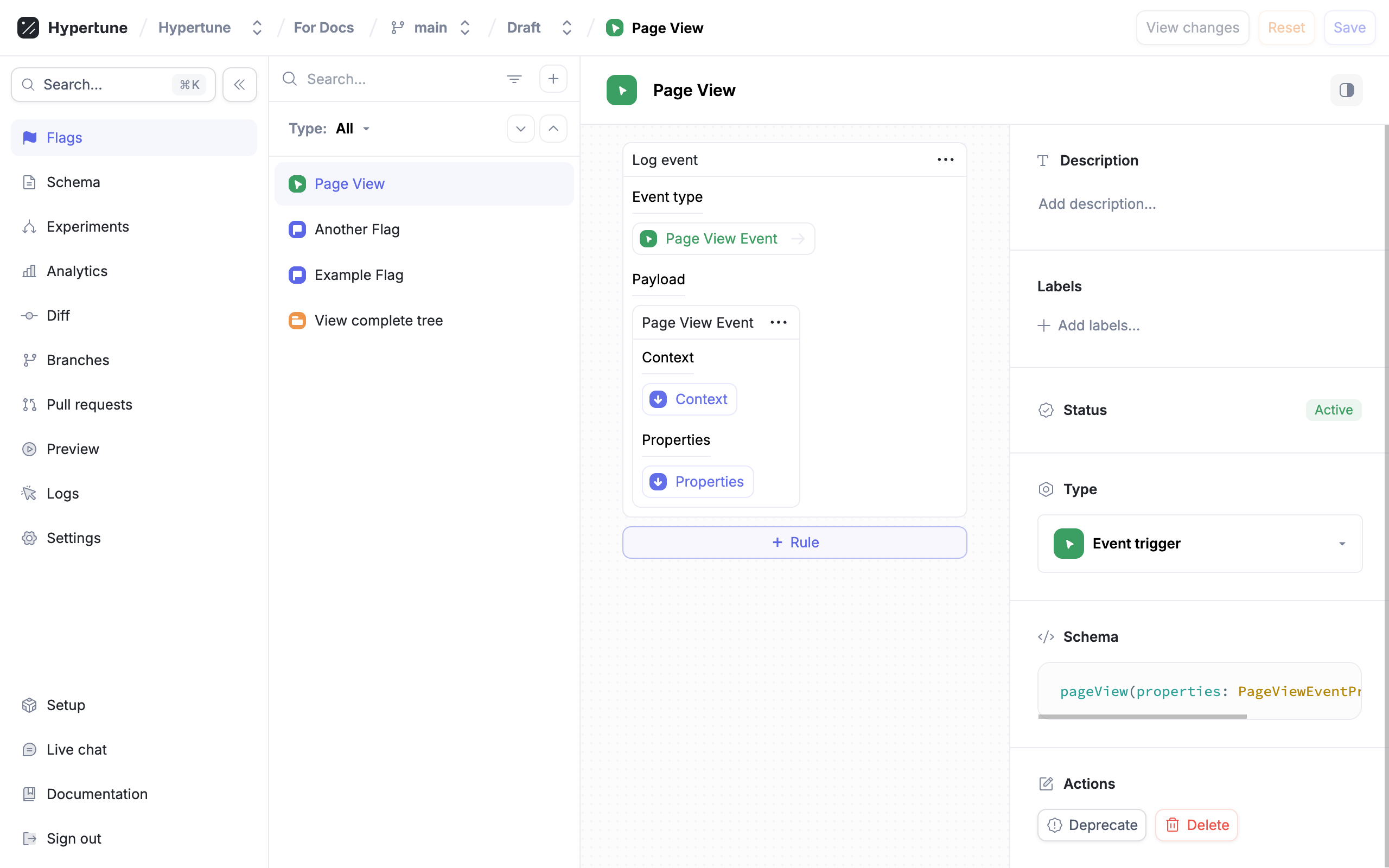Expand all flags with down chevron
This screenshot has height=868, width=1389.
pyautogui.click(x=520, y=129)
